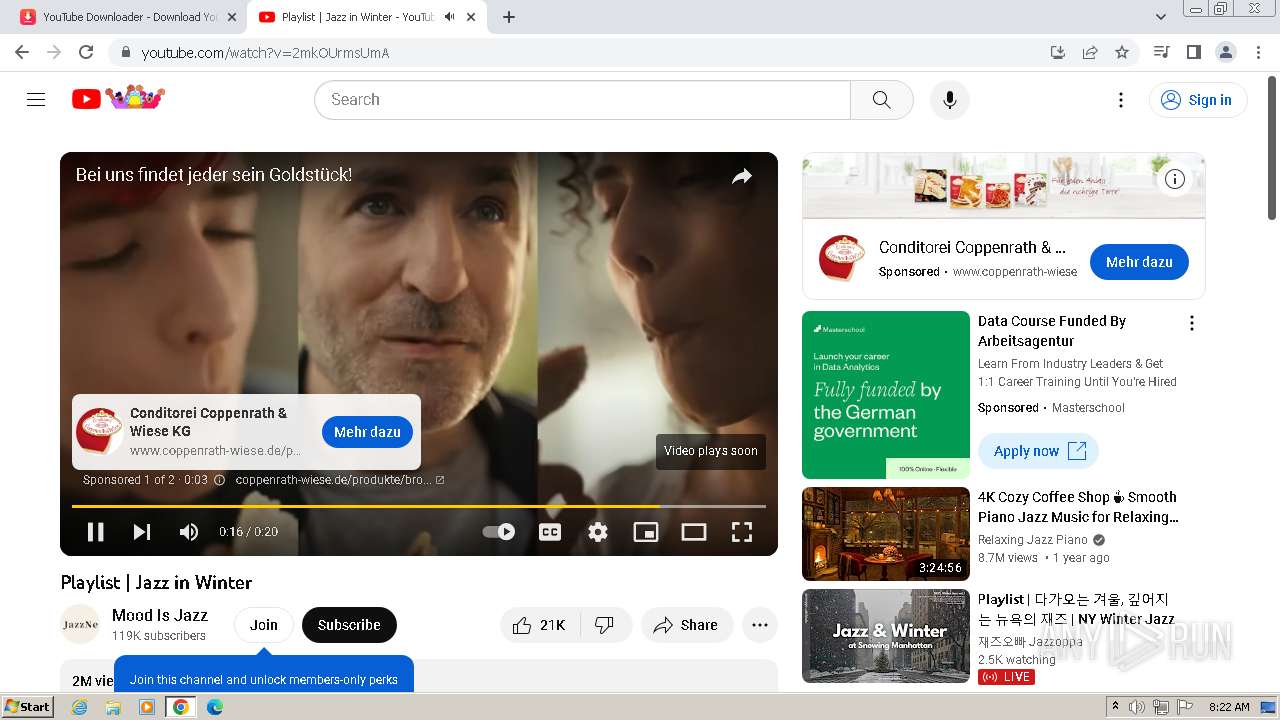Click the Subscribe button
The image size is (1280, 720).
349,625
